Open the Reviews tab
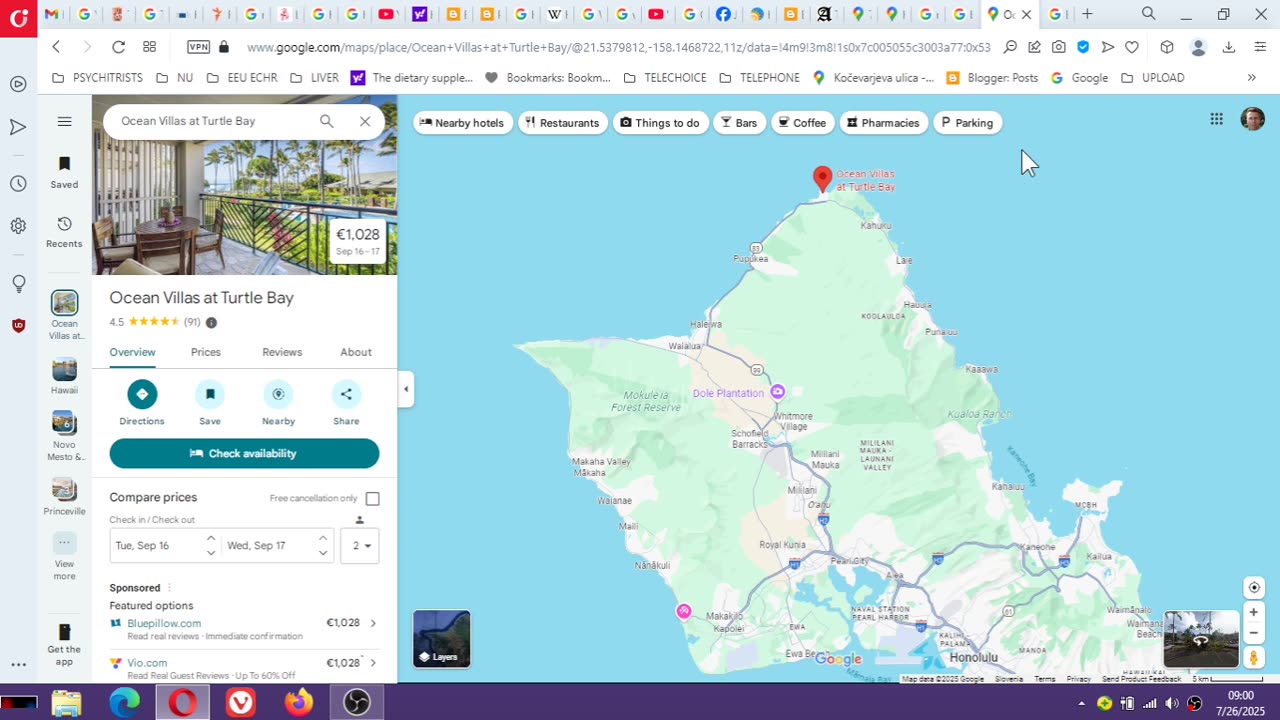Screen dimensions: 1280x720 tap(282, 352)
